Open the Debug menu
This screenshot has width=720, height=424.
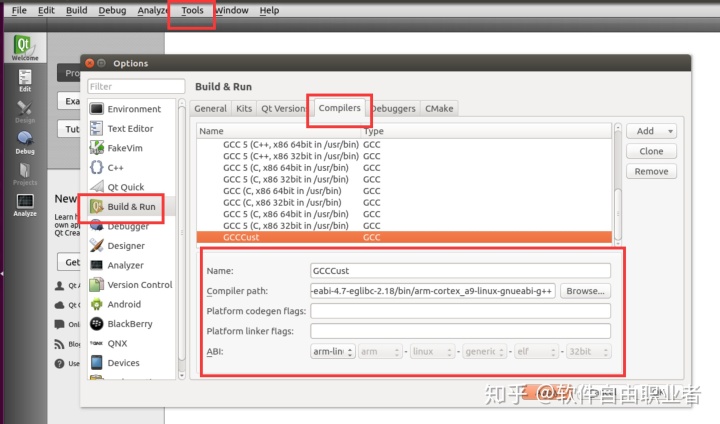tap(112, 10)
